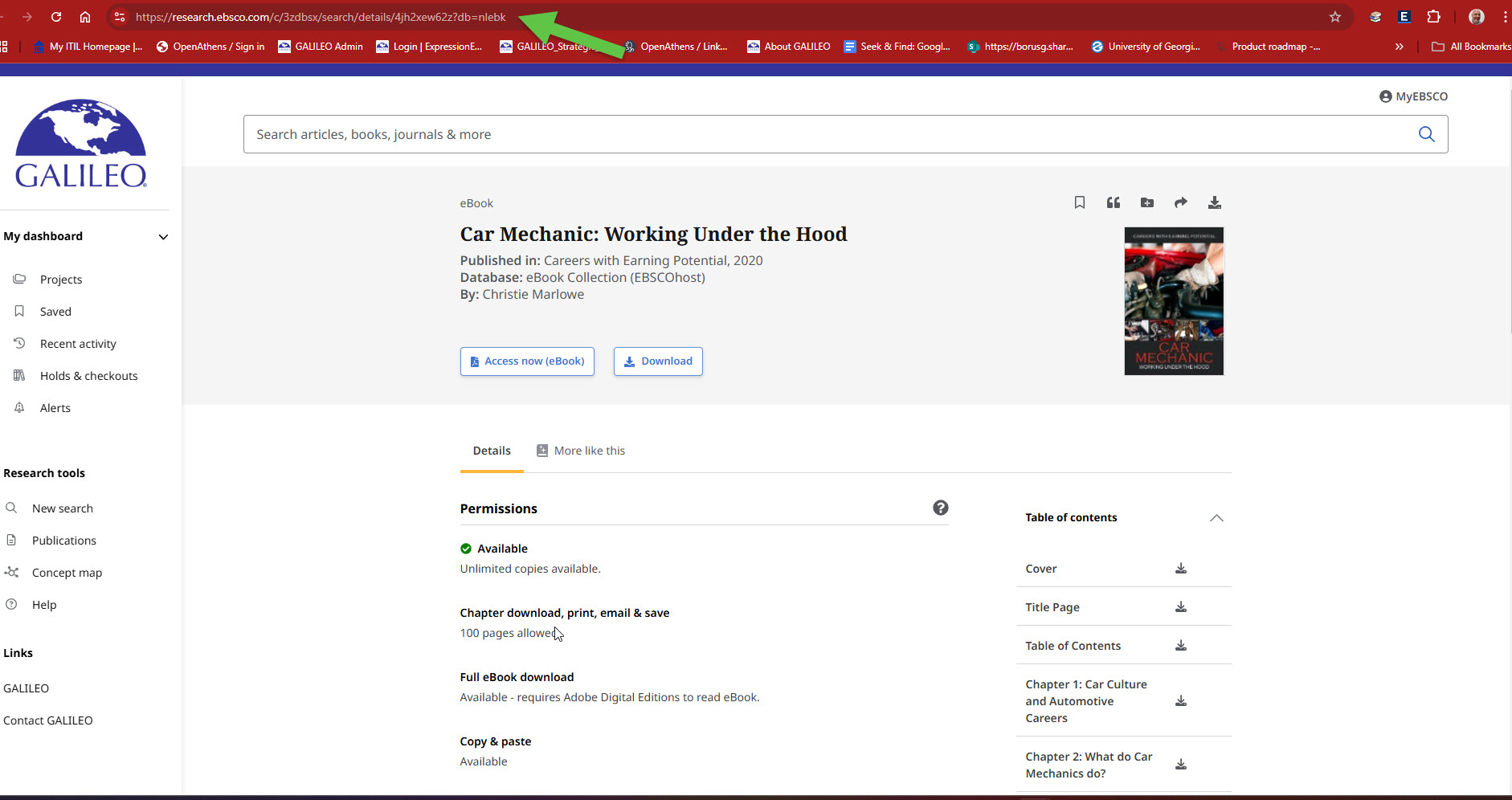Viewport: 1512px width, 800px height.
Task: Click the download icon beside share
Action: click(1214, 202)
